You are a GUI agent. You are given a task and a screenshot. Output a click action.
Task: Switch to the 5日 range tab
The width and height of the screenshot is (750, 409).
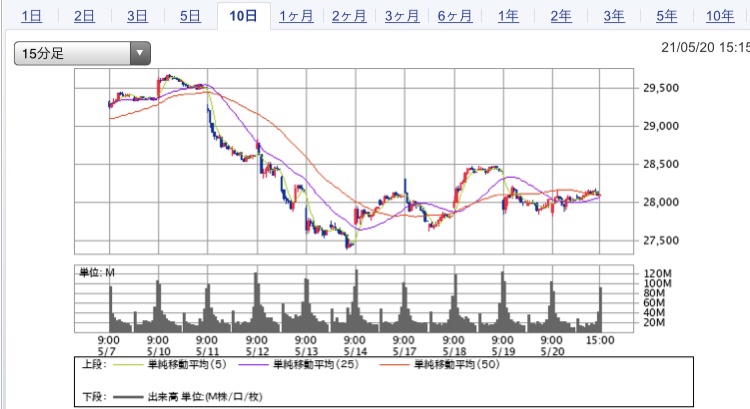190,16
